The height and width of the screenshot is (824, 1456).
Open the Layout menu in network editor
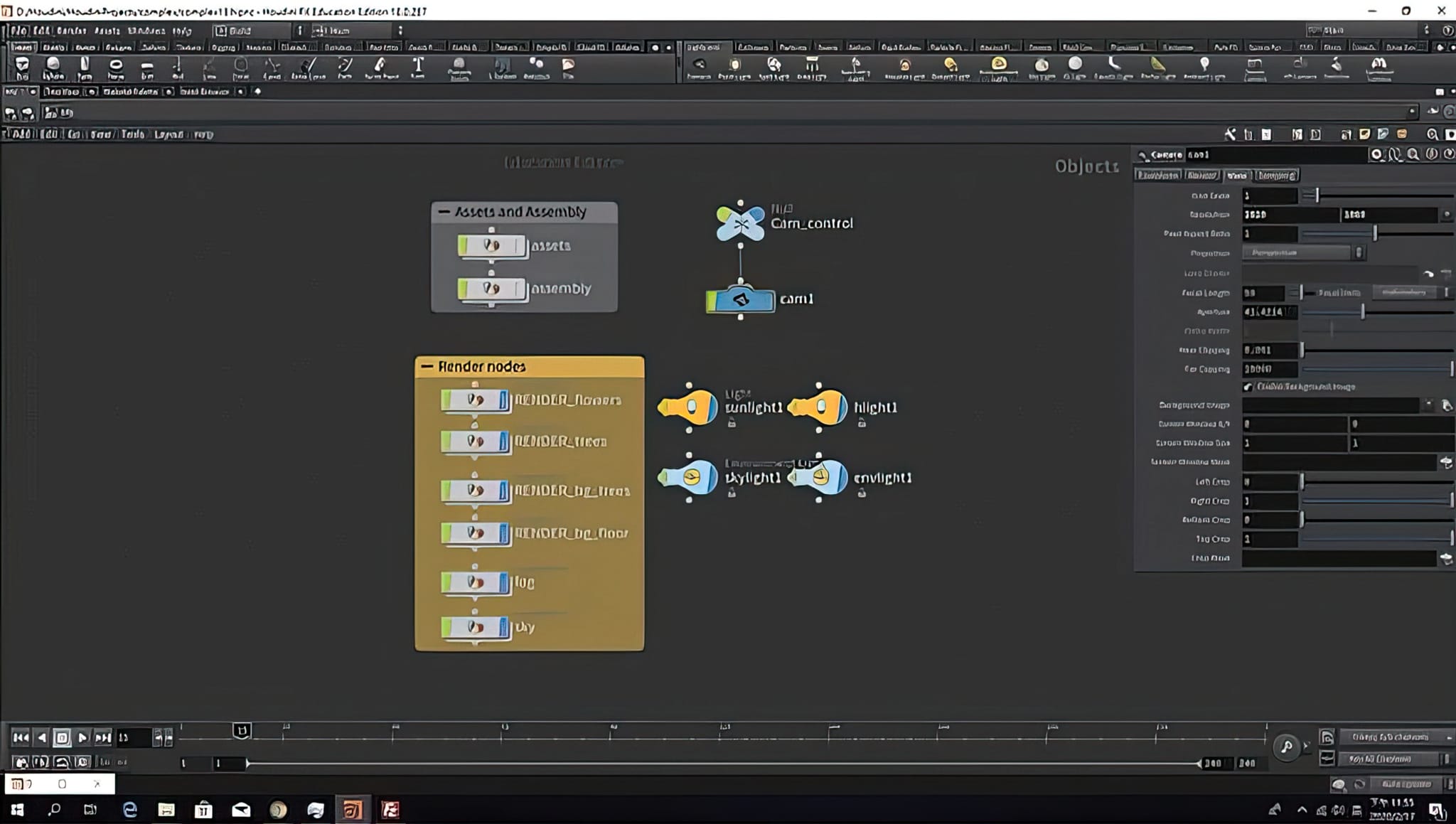coord(168,134)
